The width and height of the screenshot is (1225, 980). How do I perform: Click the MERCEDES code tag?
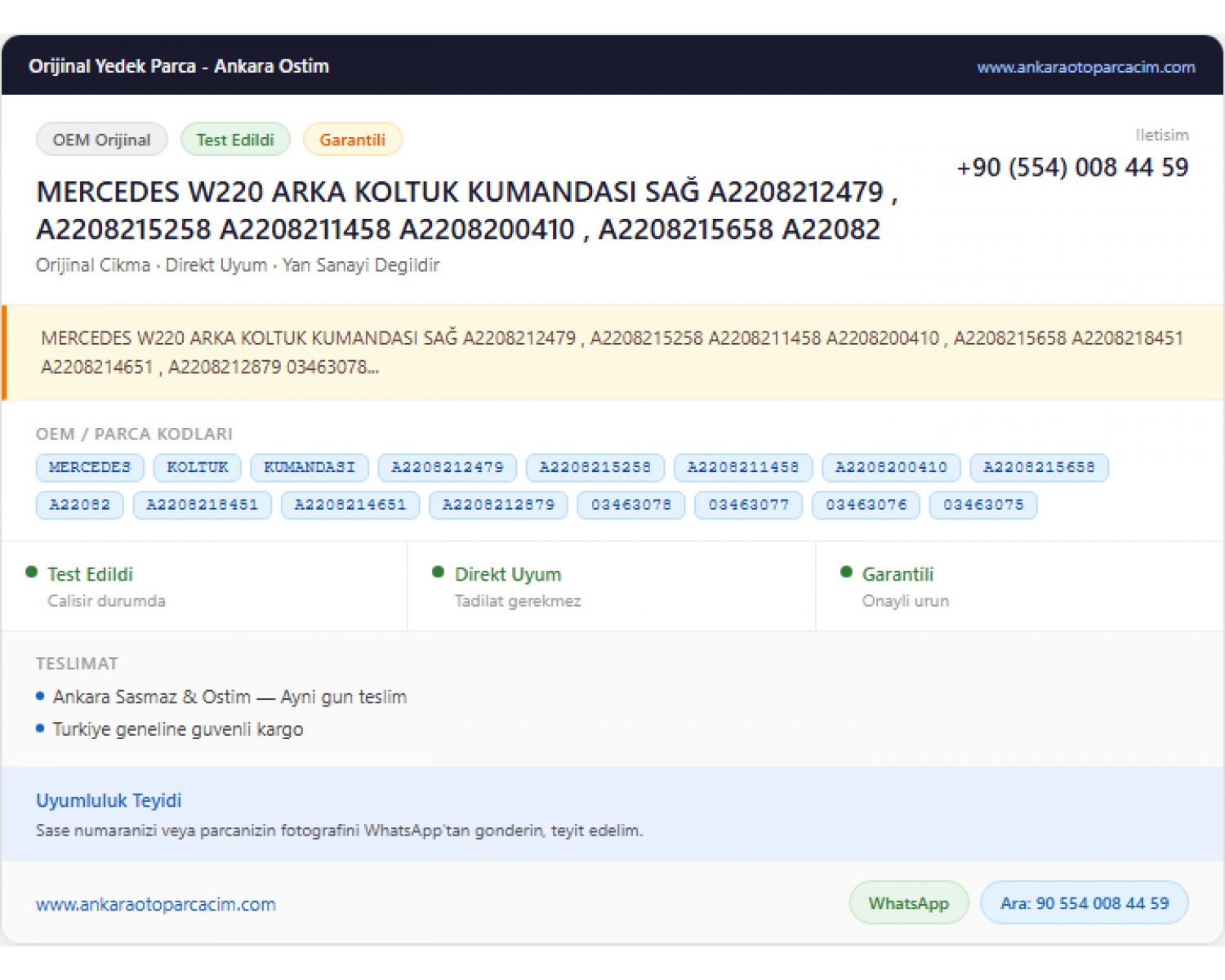pos(90,467)
